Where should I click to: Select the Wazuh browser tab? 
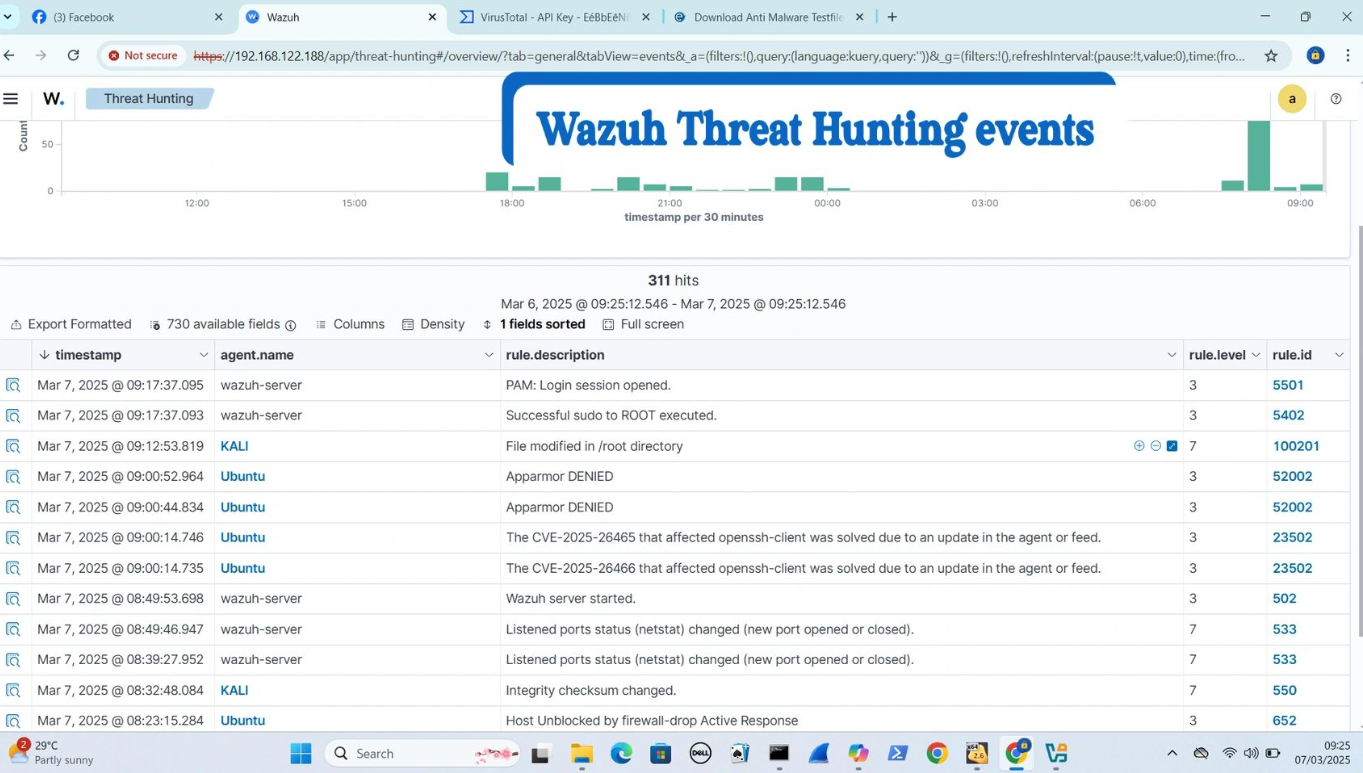pos(342,17)
